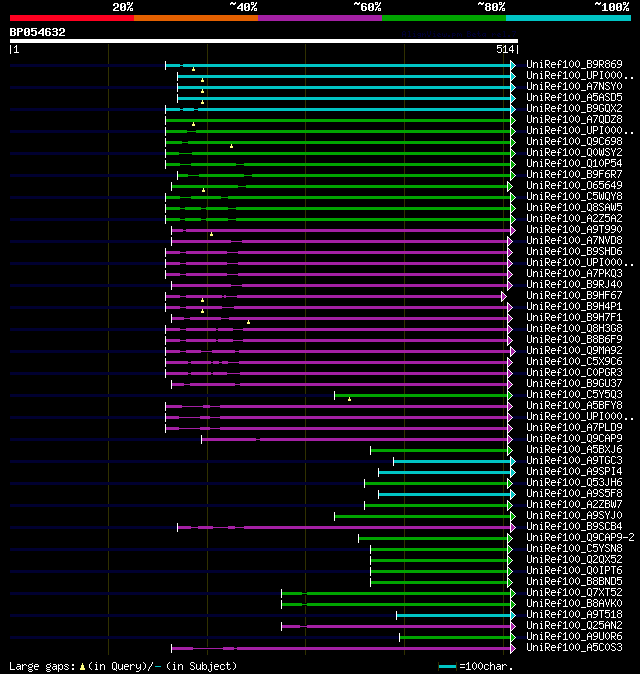
Task: Select the UniRef100_B9F6R7 label
Action: tap(574, 175)
